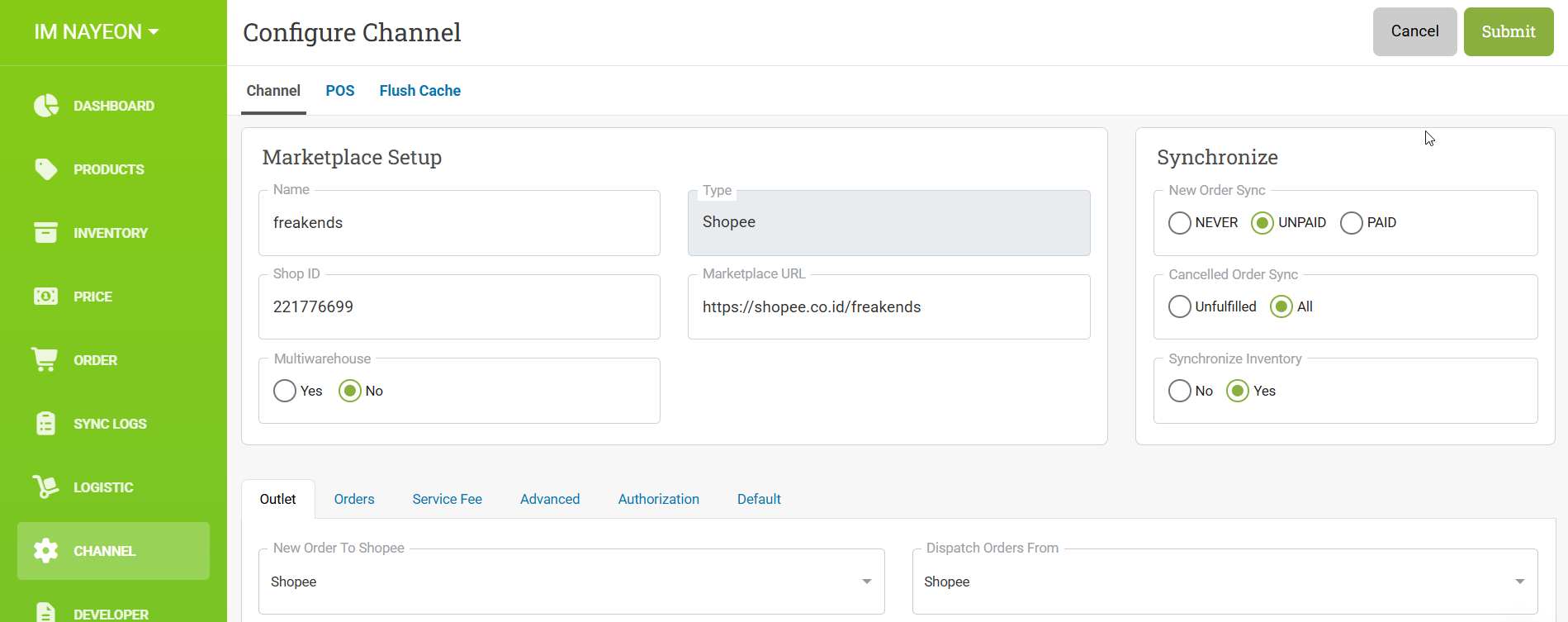Click the Cancel button
The image size is (1568, 622).
1414,31
